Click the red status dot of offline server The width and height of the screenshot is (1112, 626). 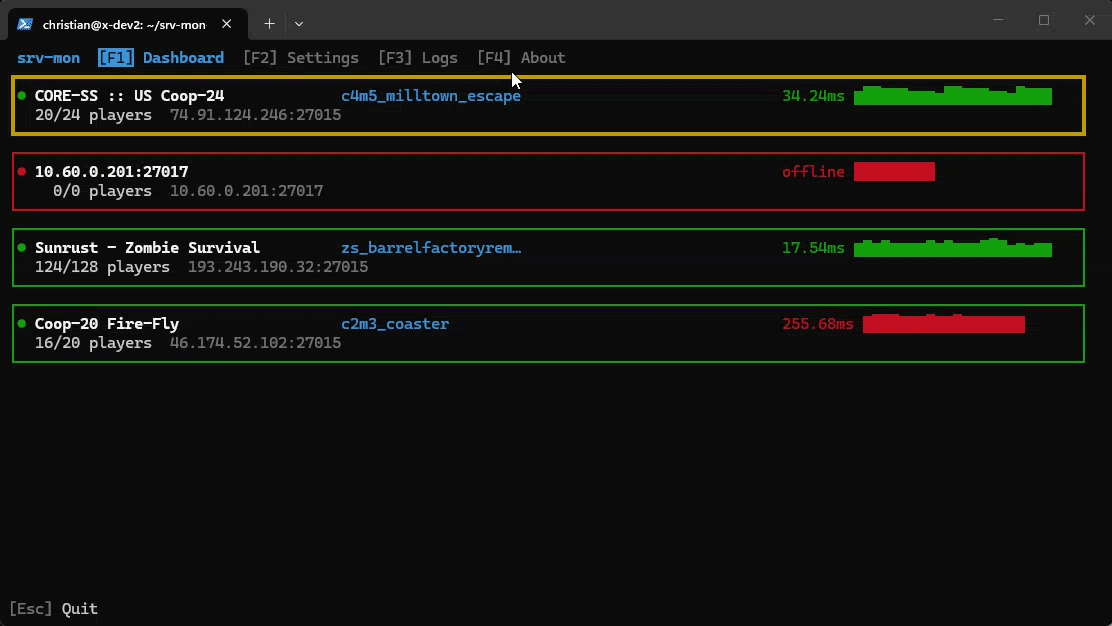[22, 172]
